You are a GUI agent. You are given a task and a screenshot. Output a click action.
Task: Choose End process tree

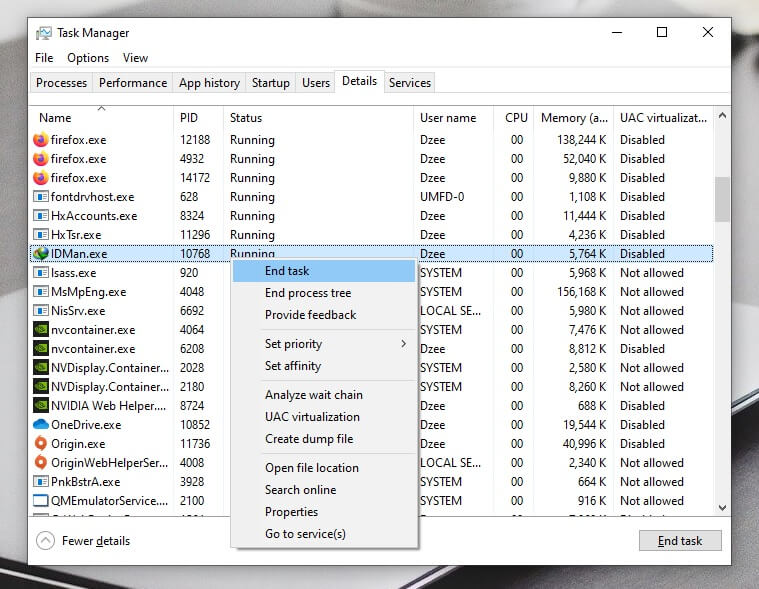point(324,293)
